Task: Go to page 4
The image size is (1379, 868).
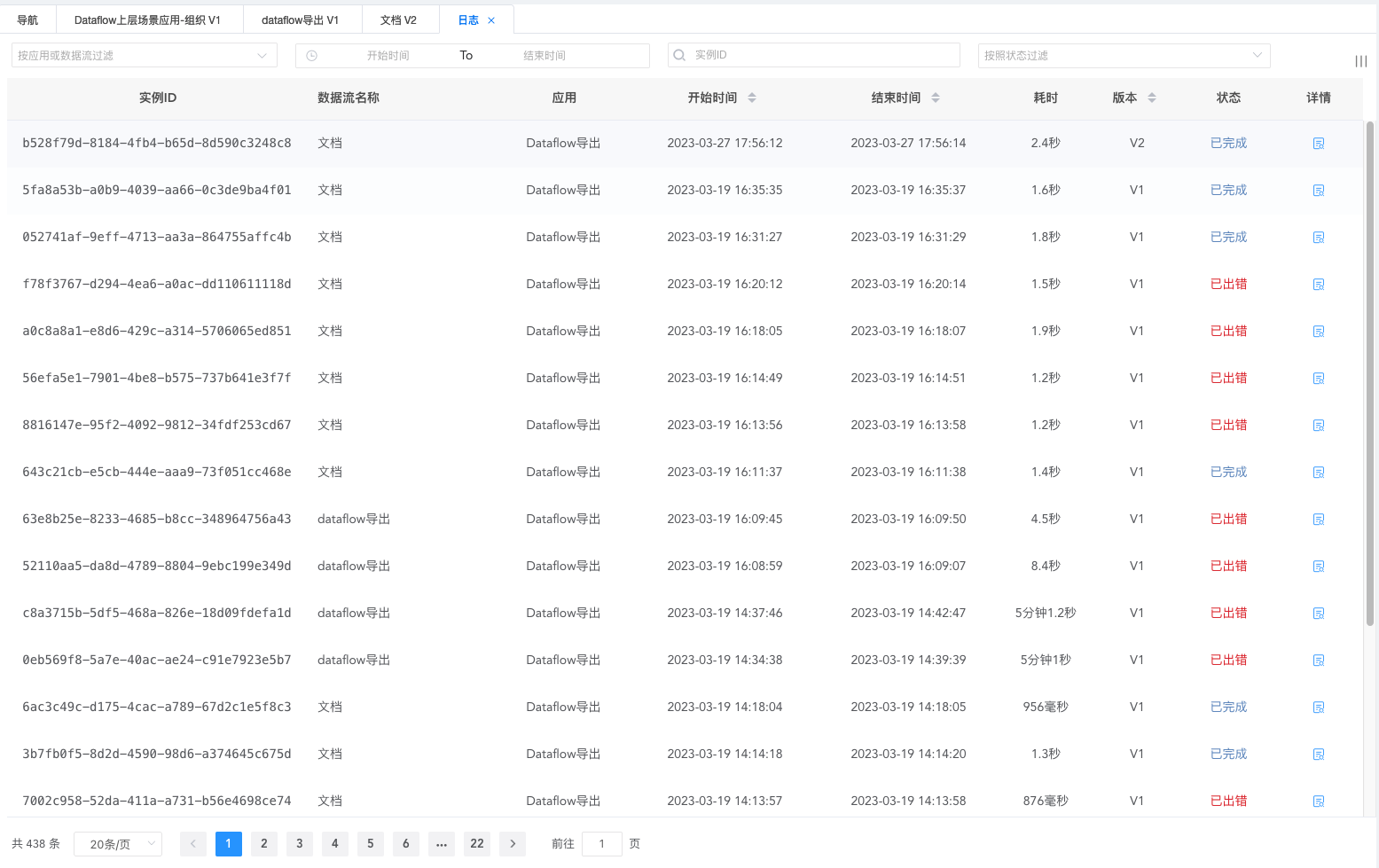Action: [335, 844]
